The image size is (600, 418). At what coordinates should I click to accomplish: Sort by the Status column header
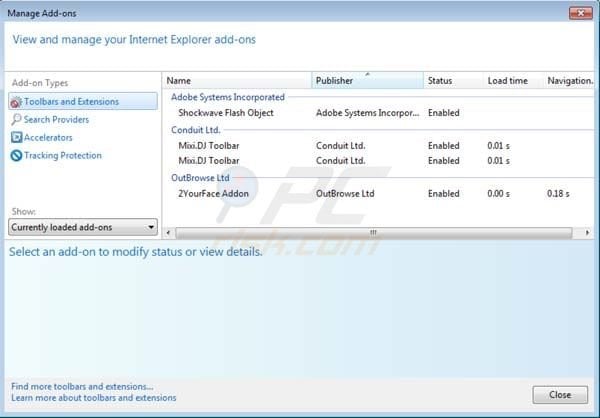(x=453, y=81)
